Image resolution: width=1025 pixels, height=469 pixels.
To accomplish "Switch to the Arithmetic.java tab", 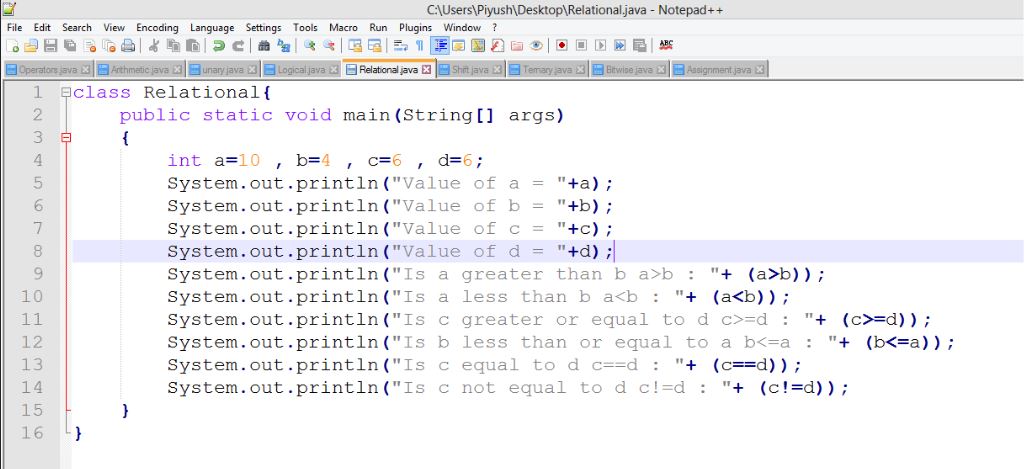I will (140, 69).
